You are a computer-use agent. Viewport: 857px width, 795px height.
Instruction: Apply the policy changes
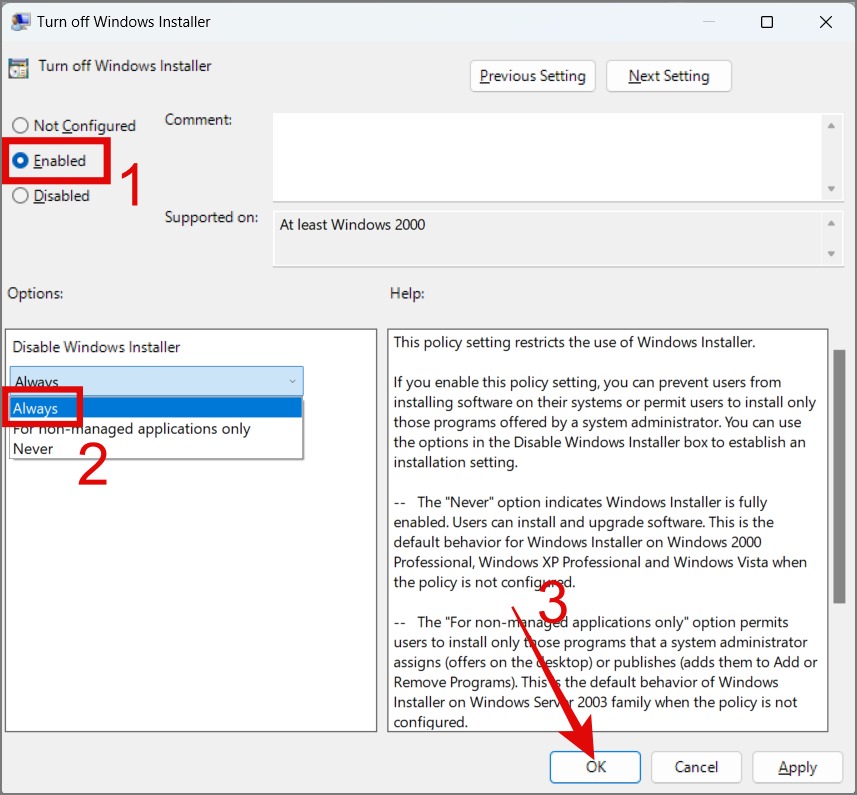pyautogui.click(x=797, y=767)
